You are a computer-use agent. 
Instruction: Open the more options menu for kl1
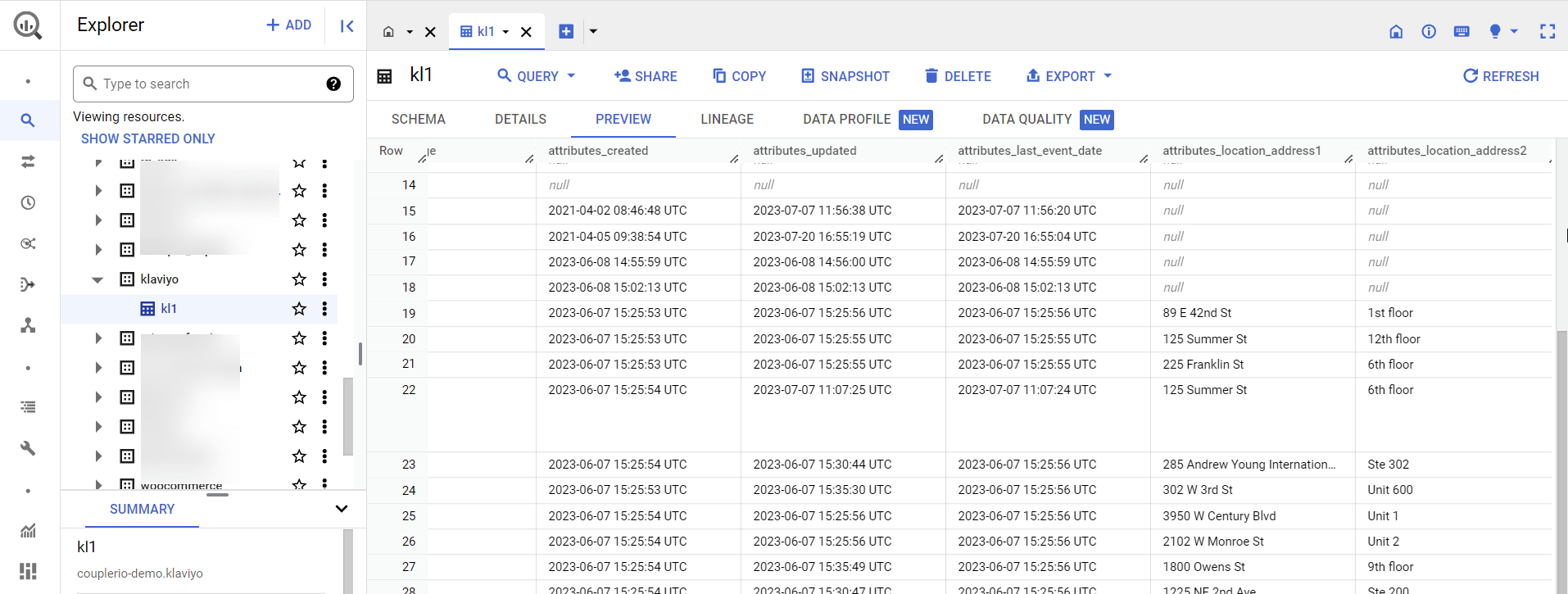pyautogui.click(x=324, y=309)
